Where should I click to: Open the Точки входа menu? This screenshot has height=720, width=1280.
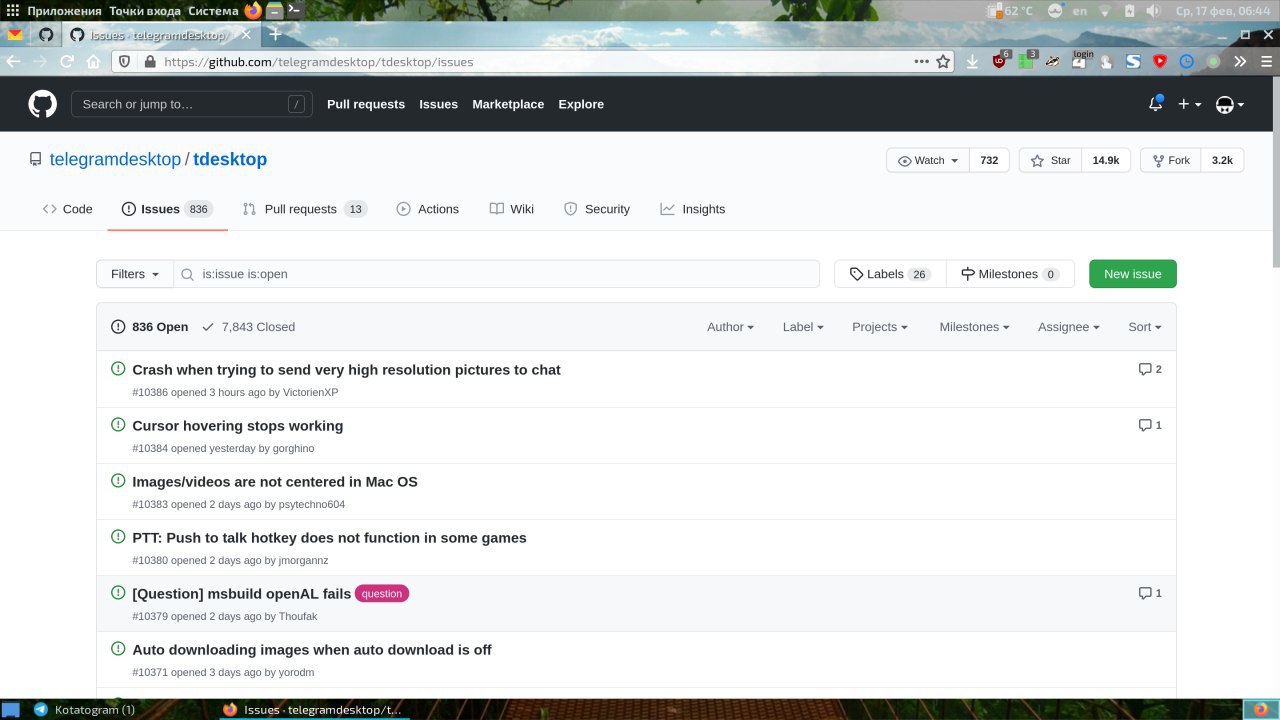click(x=145, y=10)
